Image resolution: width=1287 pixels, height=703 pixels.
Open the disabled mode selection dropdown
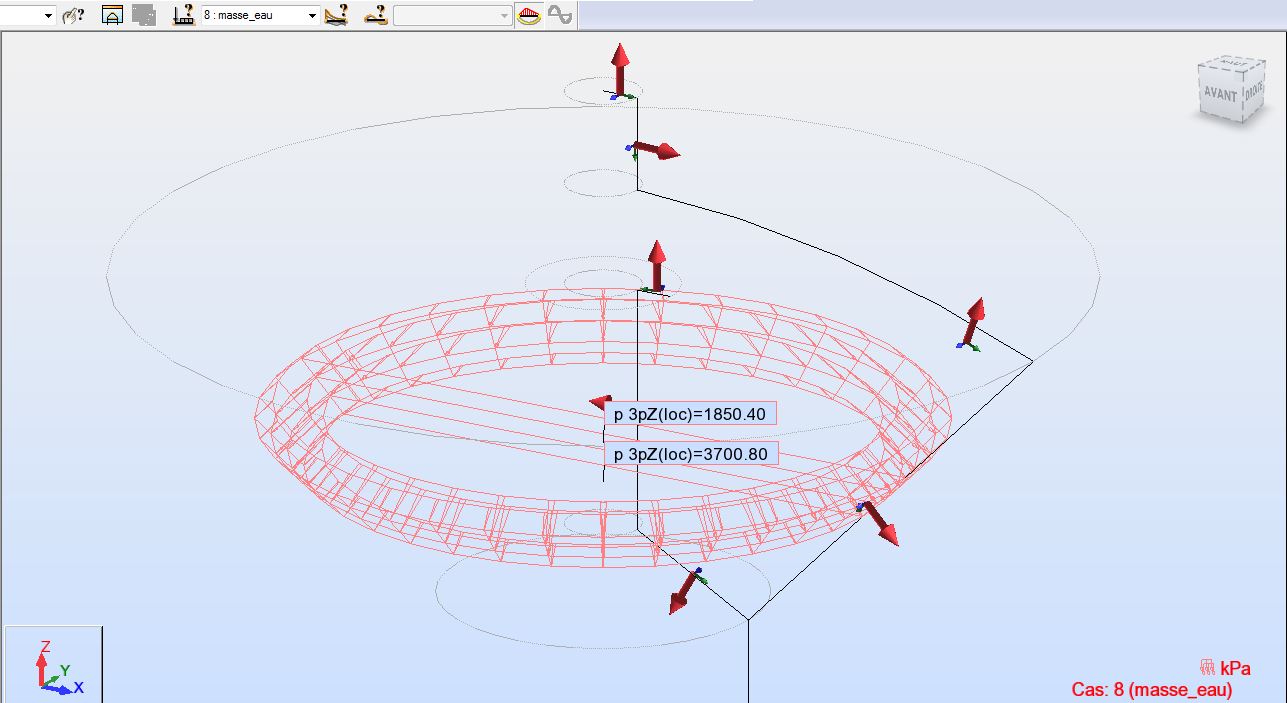point(505,15)
